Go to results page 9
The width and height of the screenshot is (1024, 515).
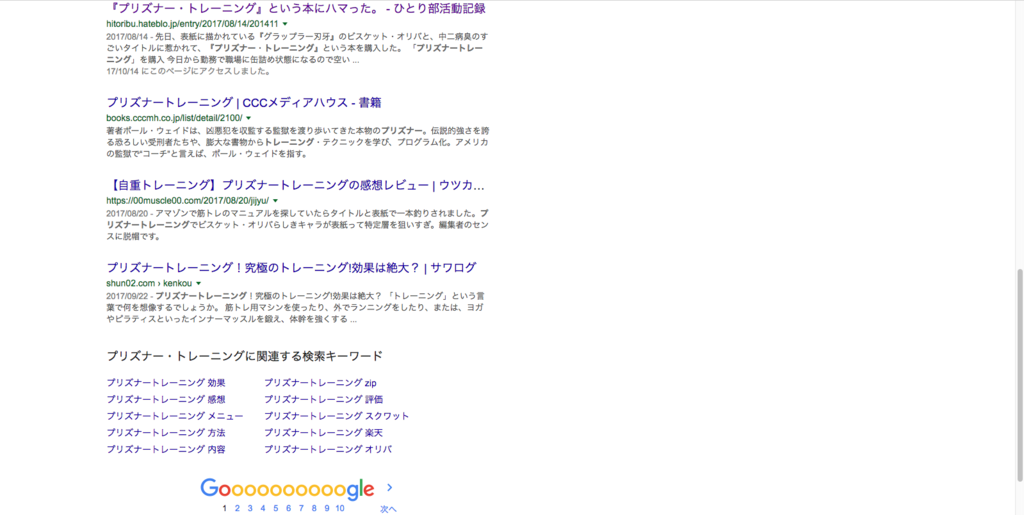327,508
